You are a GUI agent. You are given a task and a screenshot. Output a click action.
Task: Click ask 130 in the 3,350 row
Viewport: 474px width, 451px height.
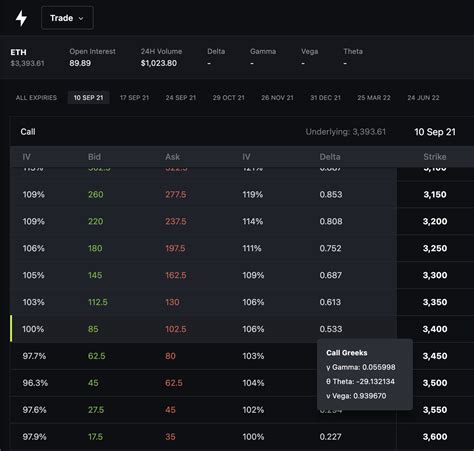coord(172,302)
